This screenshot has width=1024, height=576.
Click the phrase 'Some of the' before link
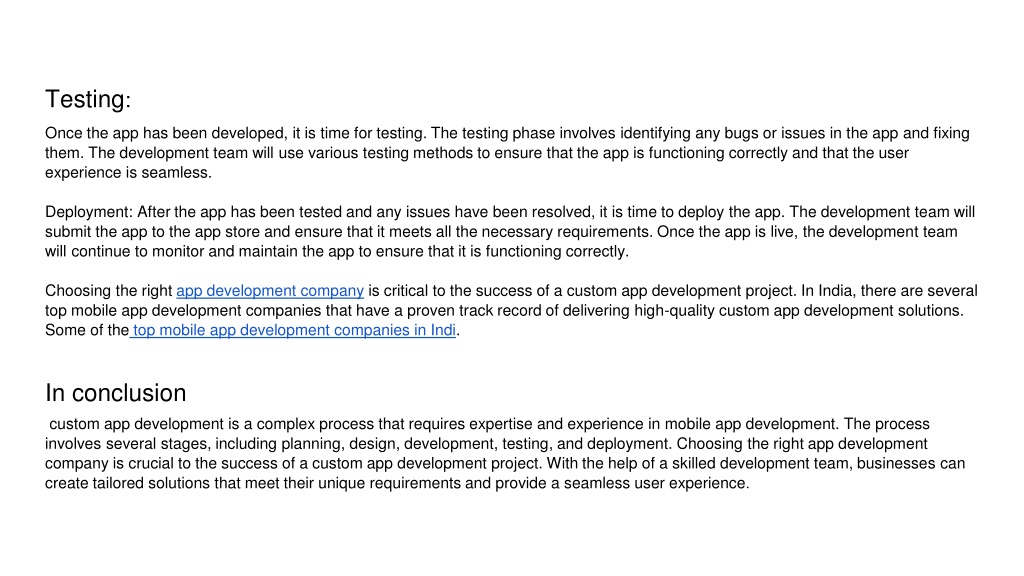click(x=87, y=330)
